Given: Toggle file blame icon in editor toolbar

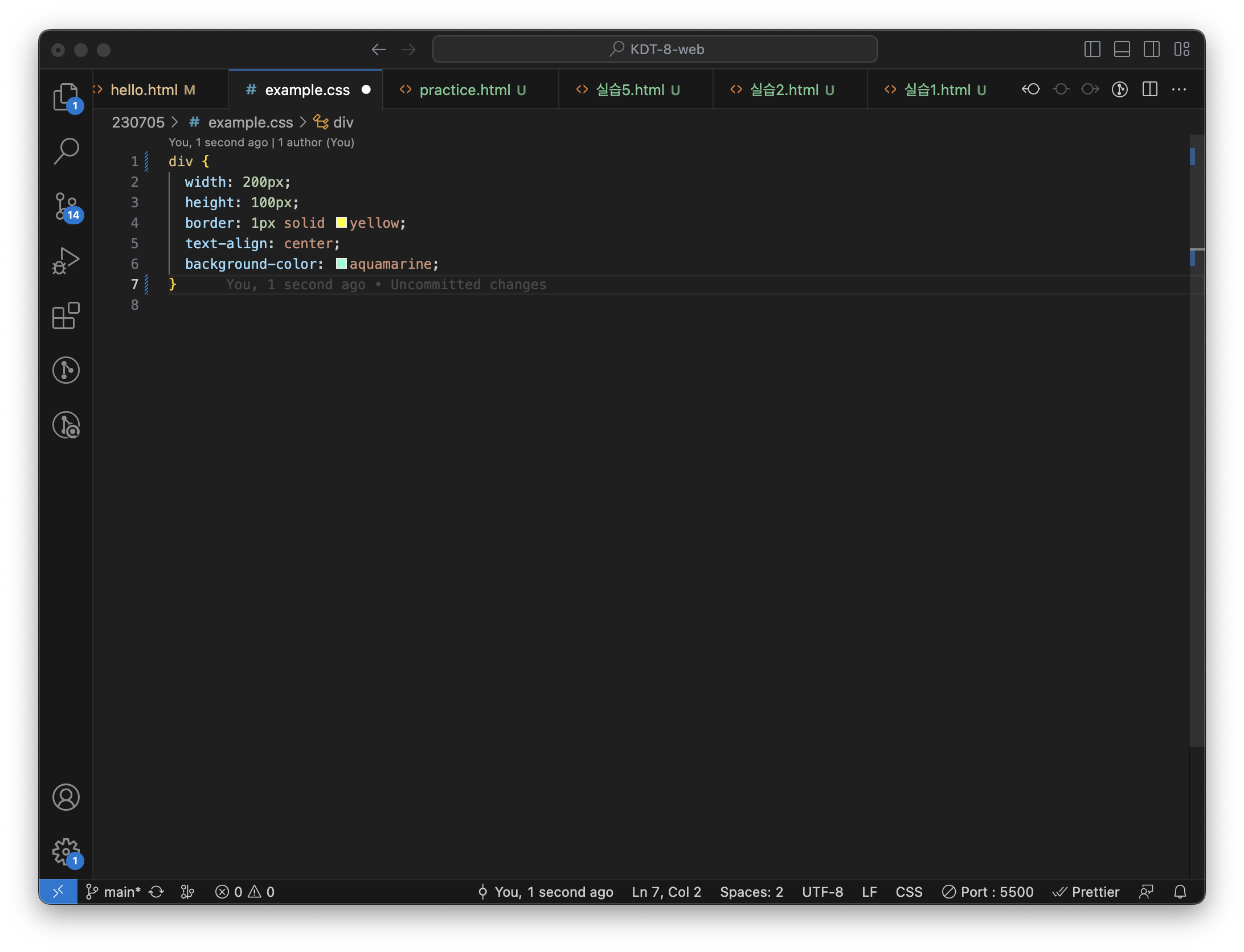Looking at the screenshot, I should pyautogui.click(x=1120, y=89).
